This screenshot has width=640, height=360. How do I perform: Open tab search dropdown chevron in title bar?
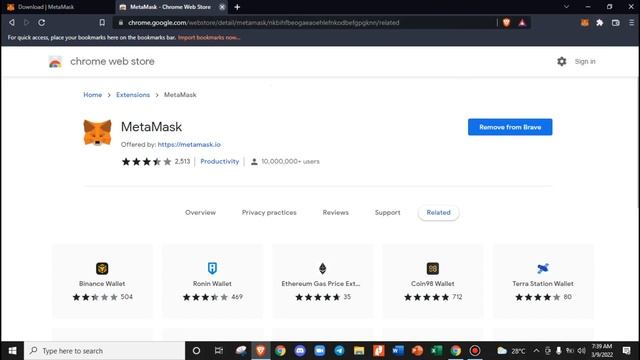coord(566,7)
